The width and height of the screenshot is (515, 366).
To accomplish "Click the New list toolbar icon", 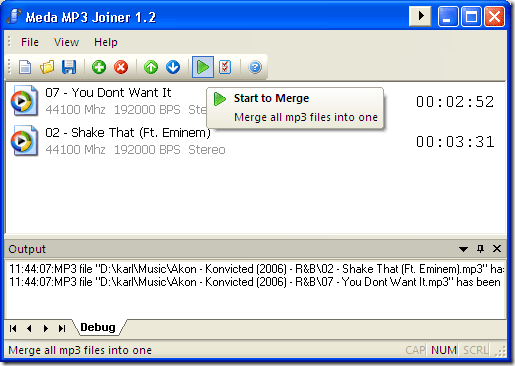I will click(x=25, y=67).
